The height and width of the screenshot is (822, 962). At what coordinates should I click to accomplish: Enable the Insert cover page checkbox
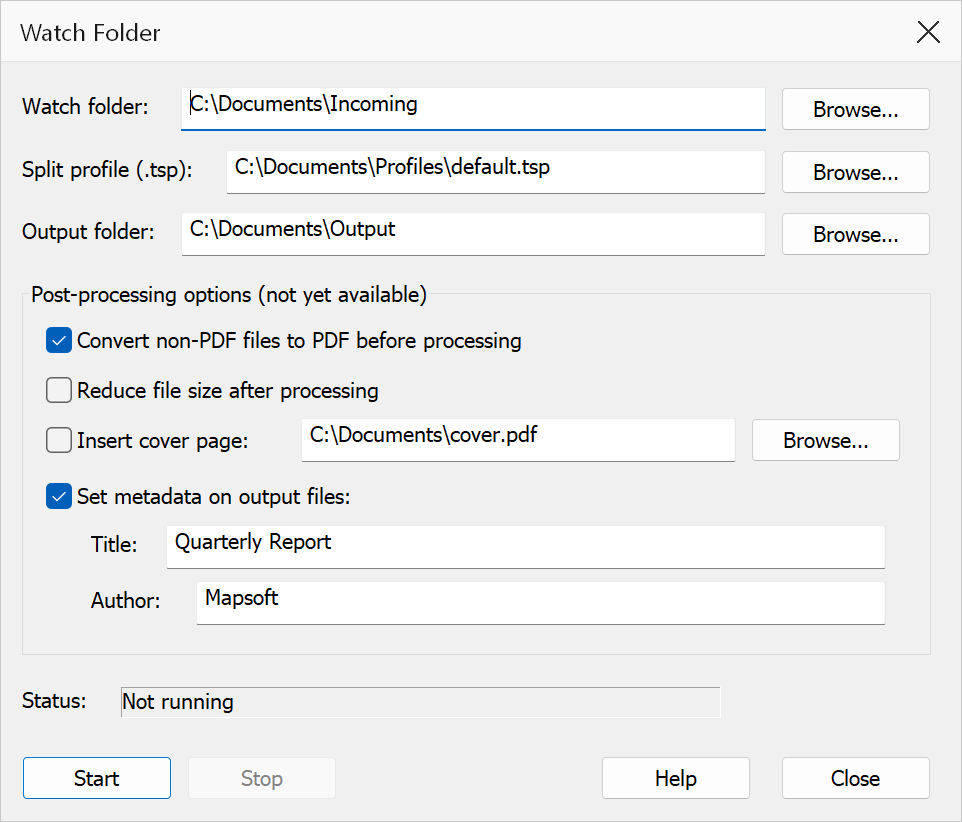tap(59, 440)
